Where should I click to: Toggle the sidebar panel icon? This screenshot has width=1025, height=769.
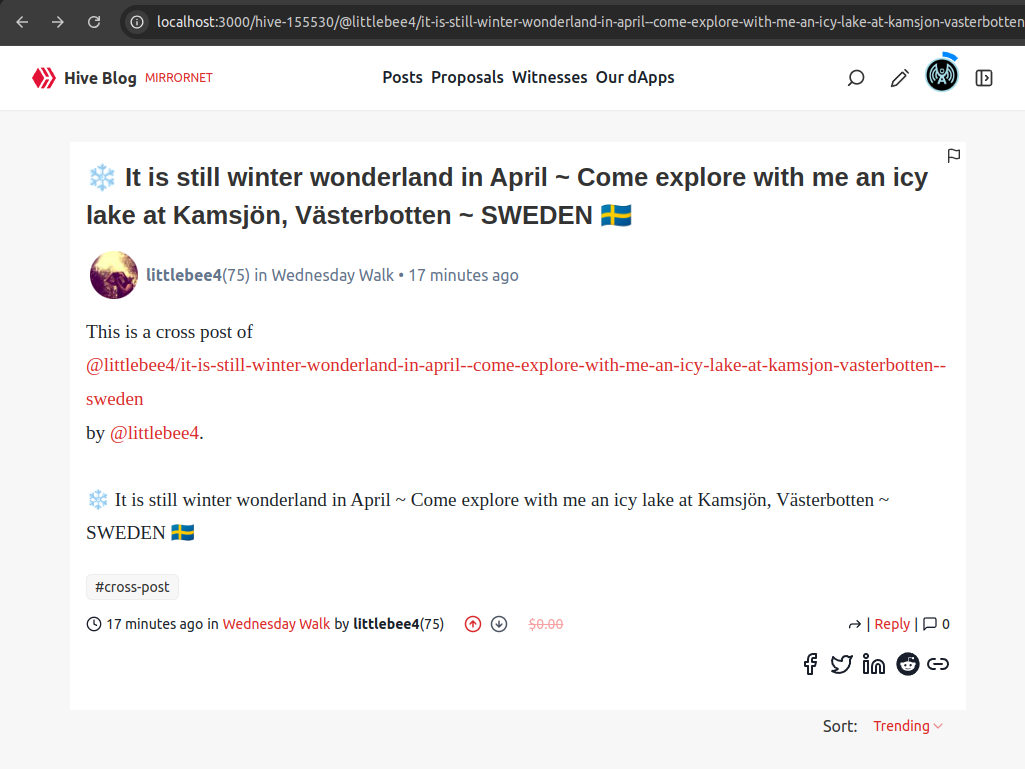pos(984,78)
